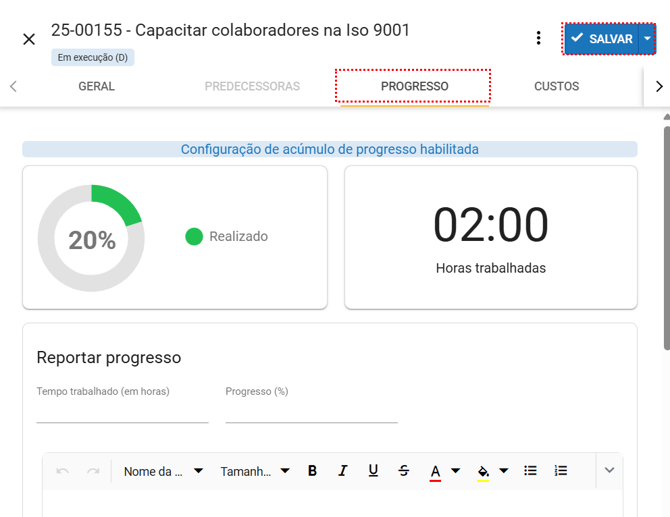The height and width of the screenshot is (517, 670).
Task: Click the Progresso (%) input field
Action: pos(311,411)
